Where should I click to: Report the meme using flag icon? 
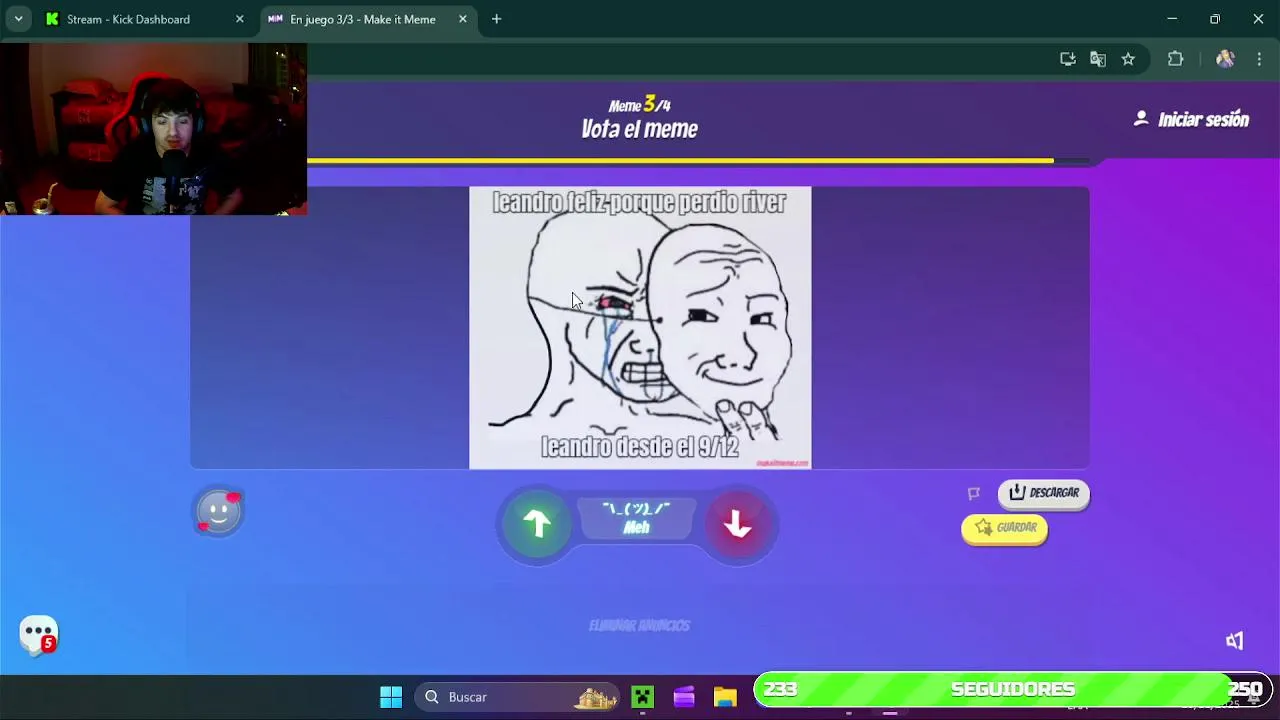coord(974,493)
